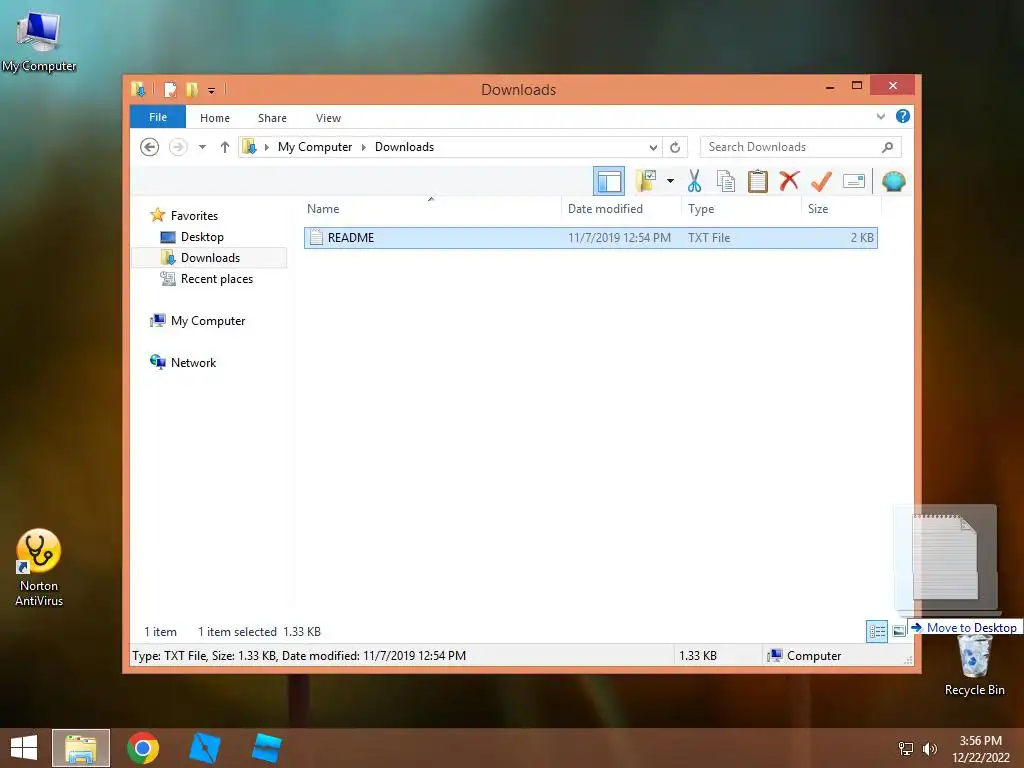Open the Windows Start button

coord(24,748)
